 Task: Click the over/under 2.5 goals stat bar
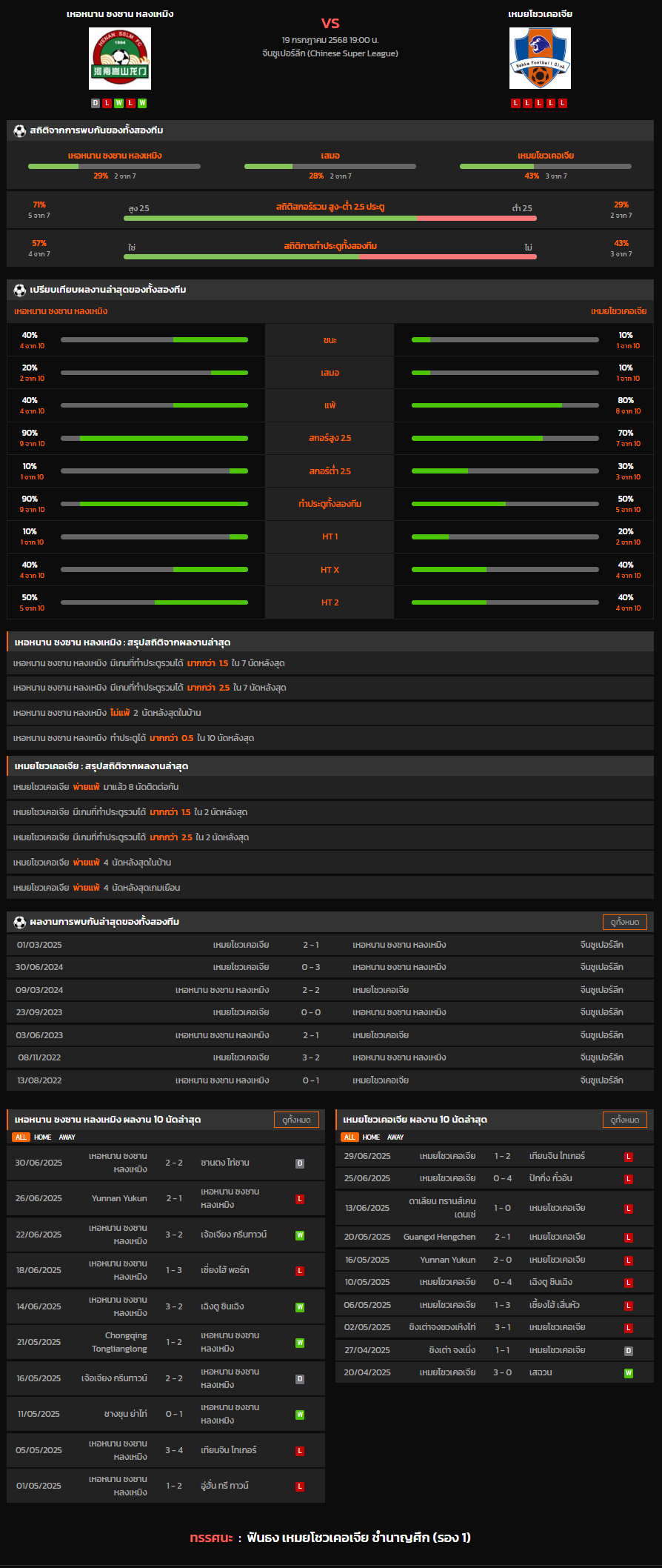pyautogui.click(x=330, y=219)
